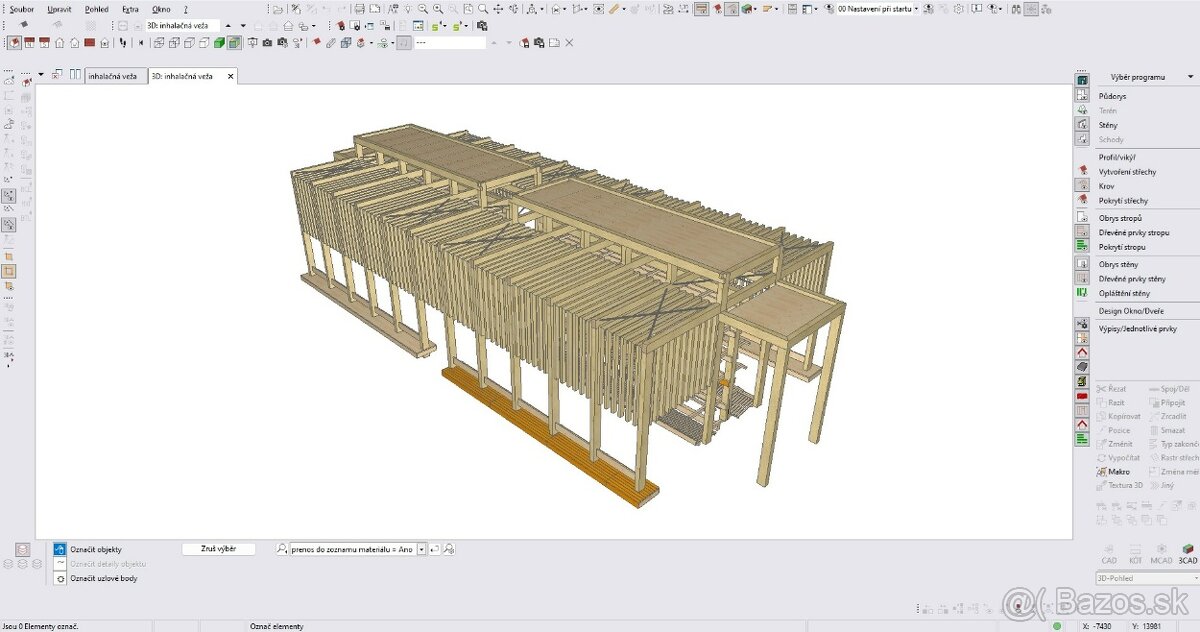The width and height of the screenshot is (1200, 632).
Task: Toggle Označit uzlové body mode
Action: pyautogui.click(x=60, y=578)
